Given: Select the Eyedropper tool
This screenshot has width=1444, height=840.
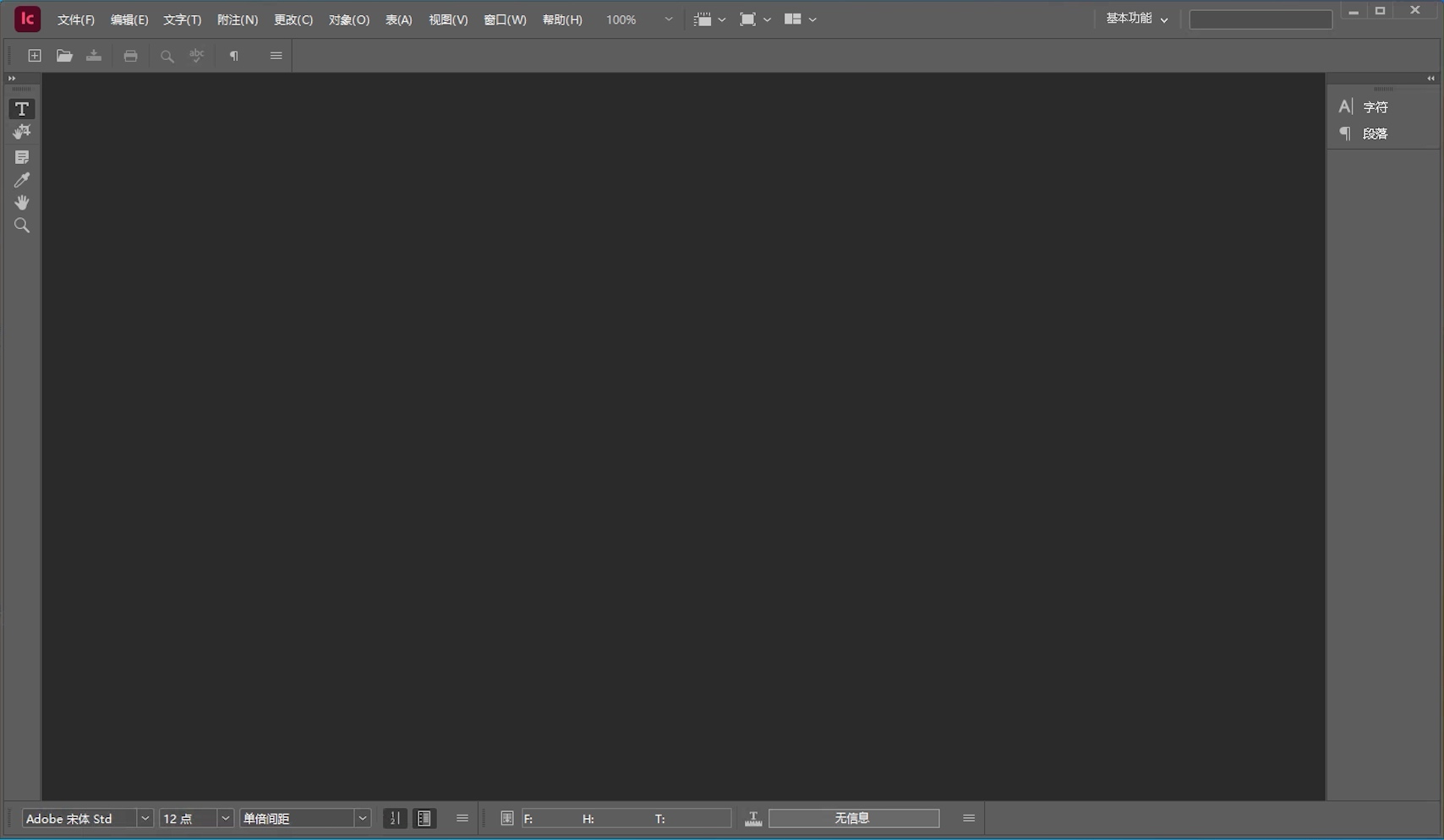Looking at the screenshot, I should [x=21, y=179].
